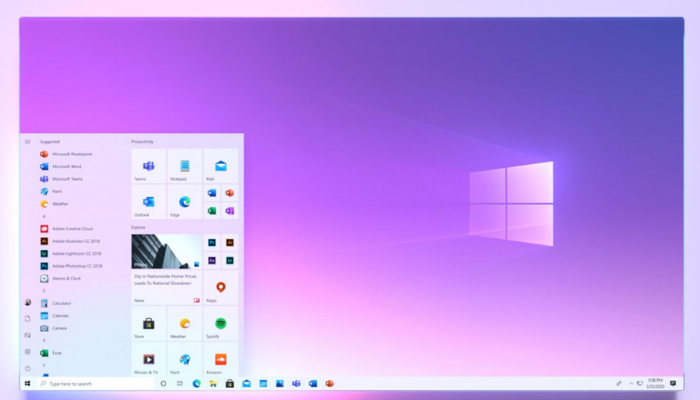Open Microsoft Powerpoint from the Suggested list
Screen dimensions: 700x400
tap(66, 154)
